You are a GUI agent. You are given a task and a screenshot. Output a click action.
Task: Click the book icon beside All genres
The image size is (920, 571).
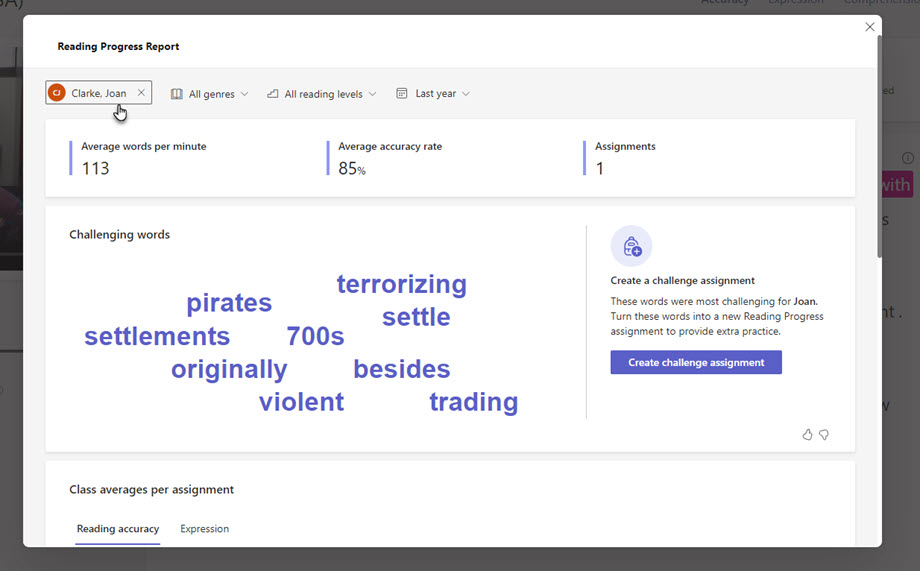pyautogui.click(x=177, y=94)
